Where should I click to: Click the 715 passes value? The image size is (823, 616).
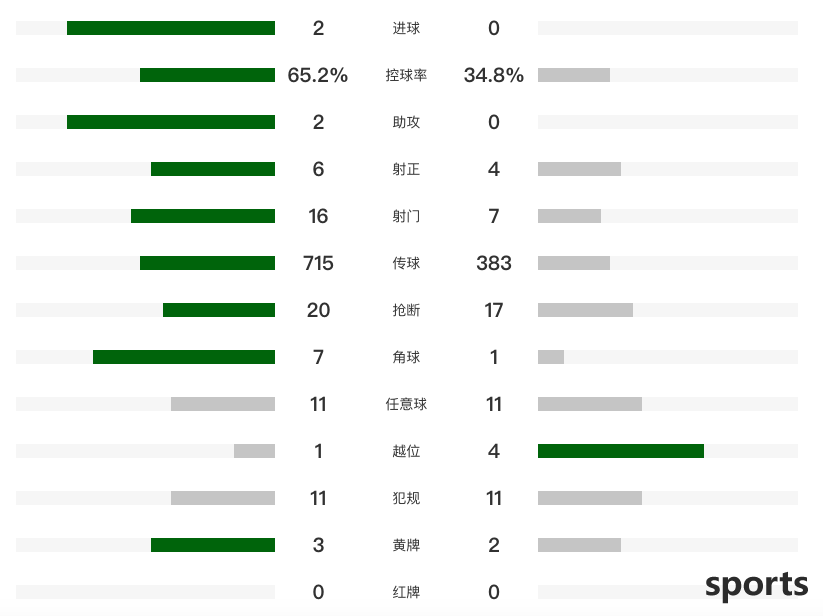click(x=318, y=263)
